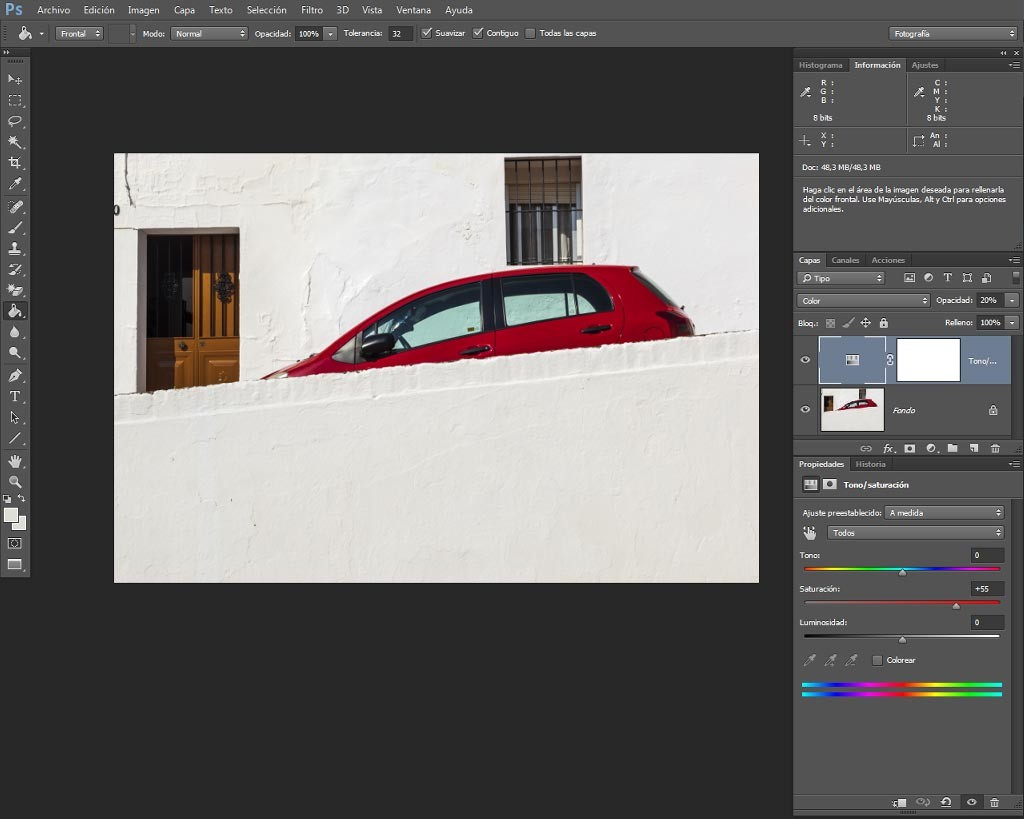The width and height of the screenshot is (1024, 819).
Task: Click the Luminosidad slider handle
Action: coord(903,639)
